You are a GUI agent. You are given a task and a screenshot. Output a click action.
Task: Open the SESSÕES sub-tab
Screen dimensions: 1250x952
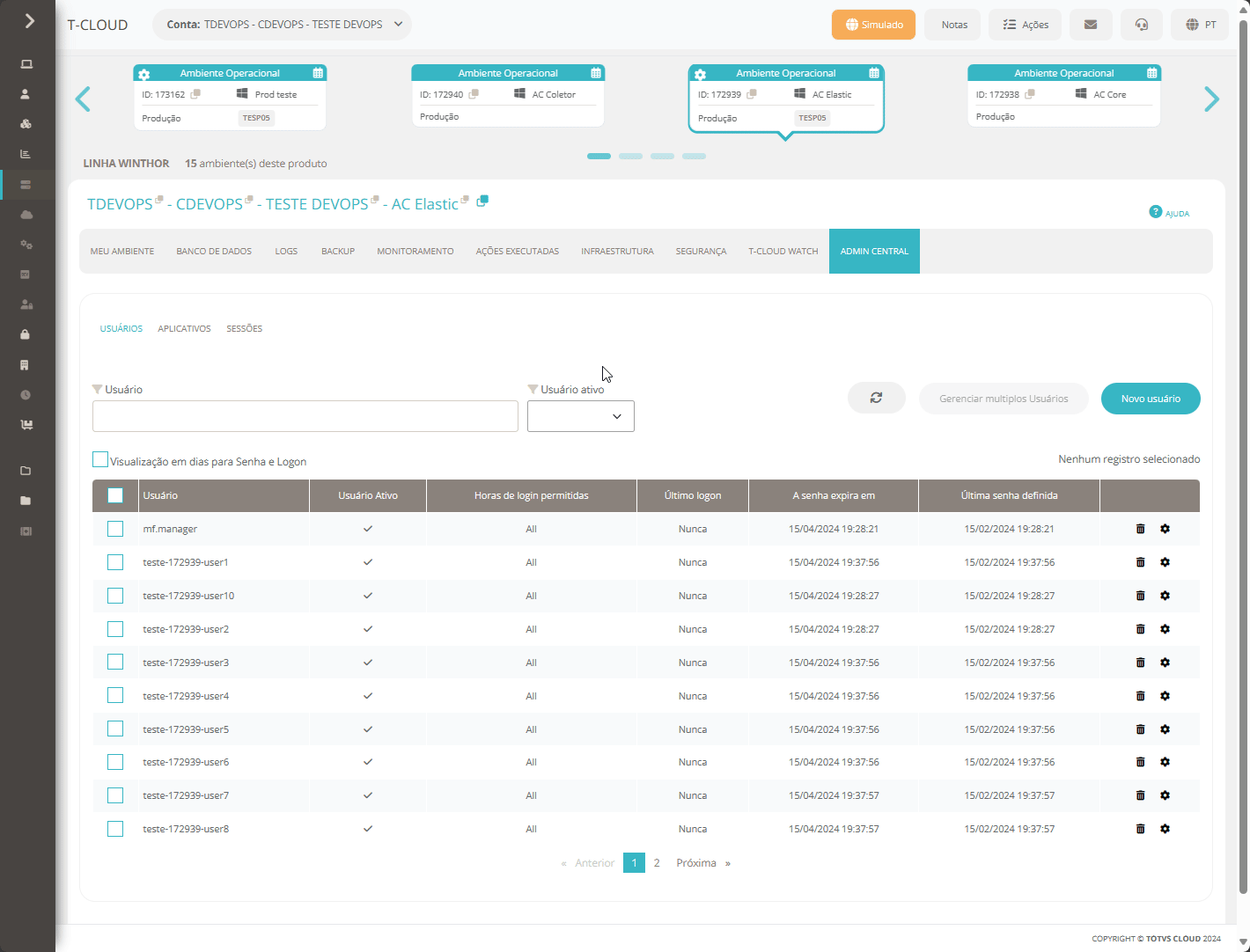[245, 329]
